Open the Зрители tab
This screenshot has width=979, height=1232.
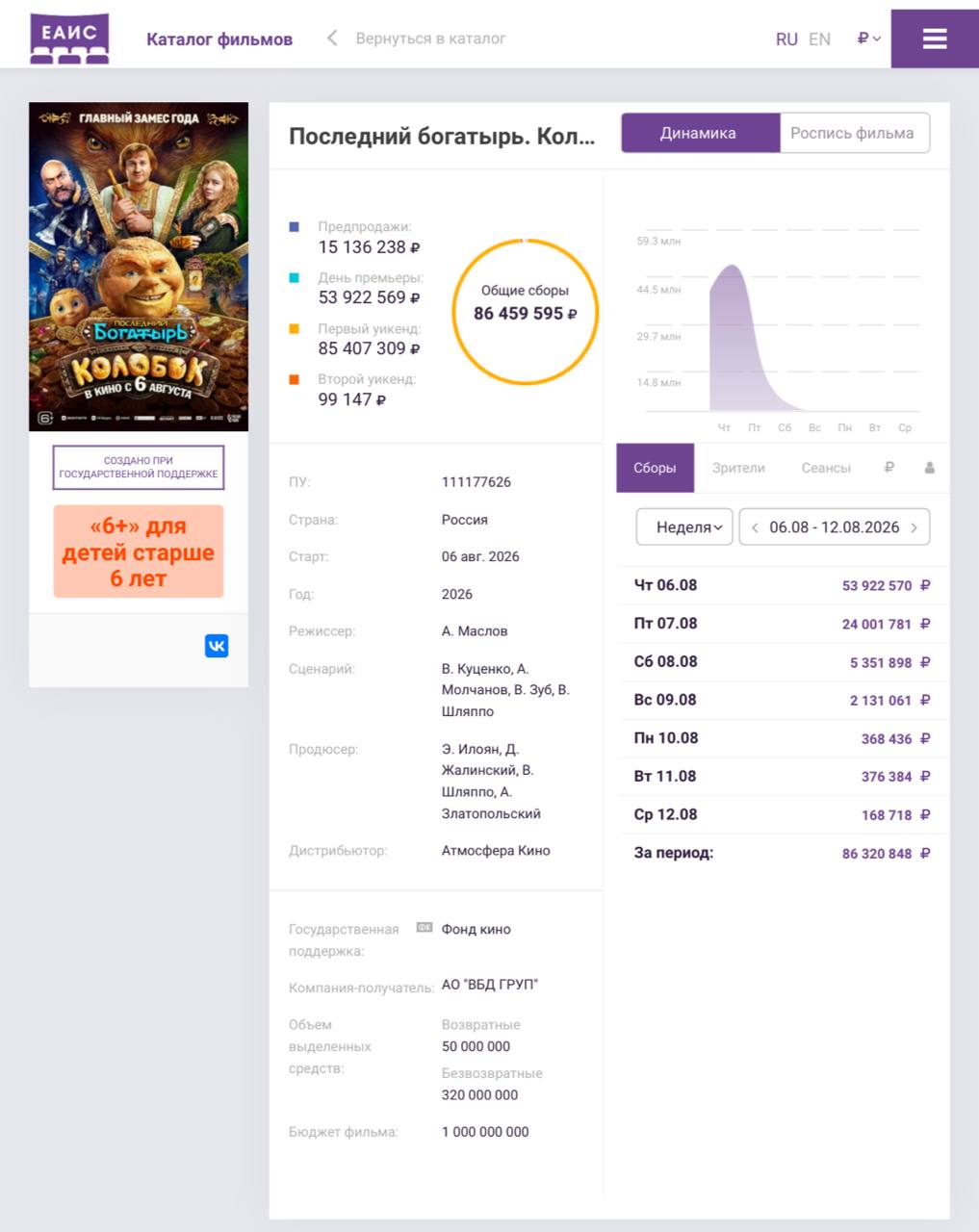(x=738, y=468)
